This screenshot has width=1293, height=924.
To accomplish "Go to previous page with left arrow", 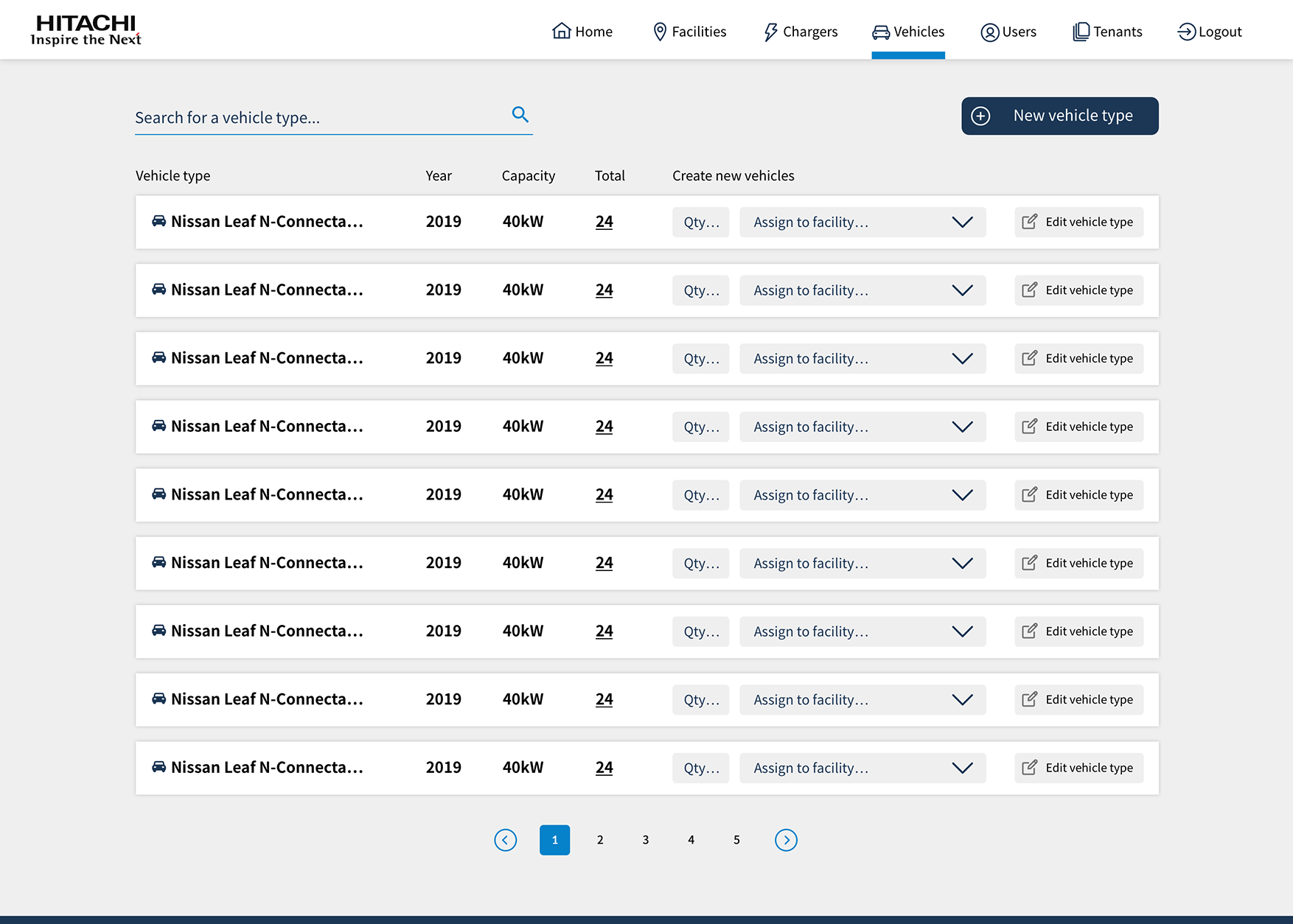I will (x=506, y=840).
